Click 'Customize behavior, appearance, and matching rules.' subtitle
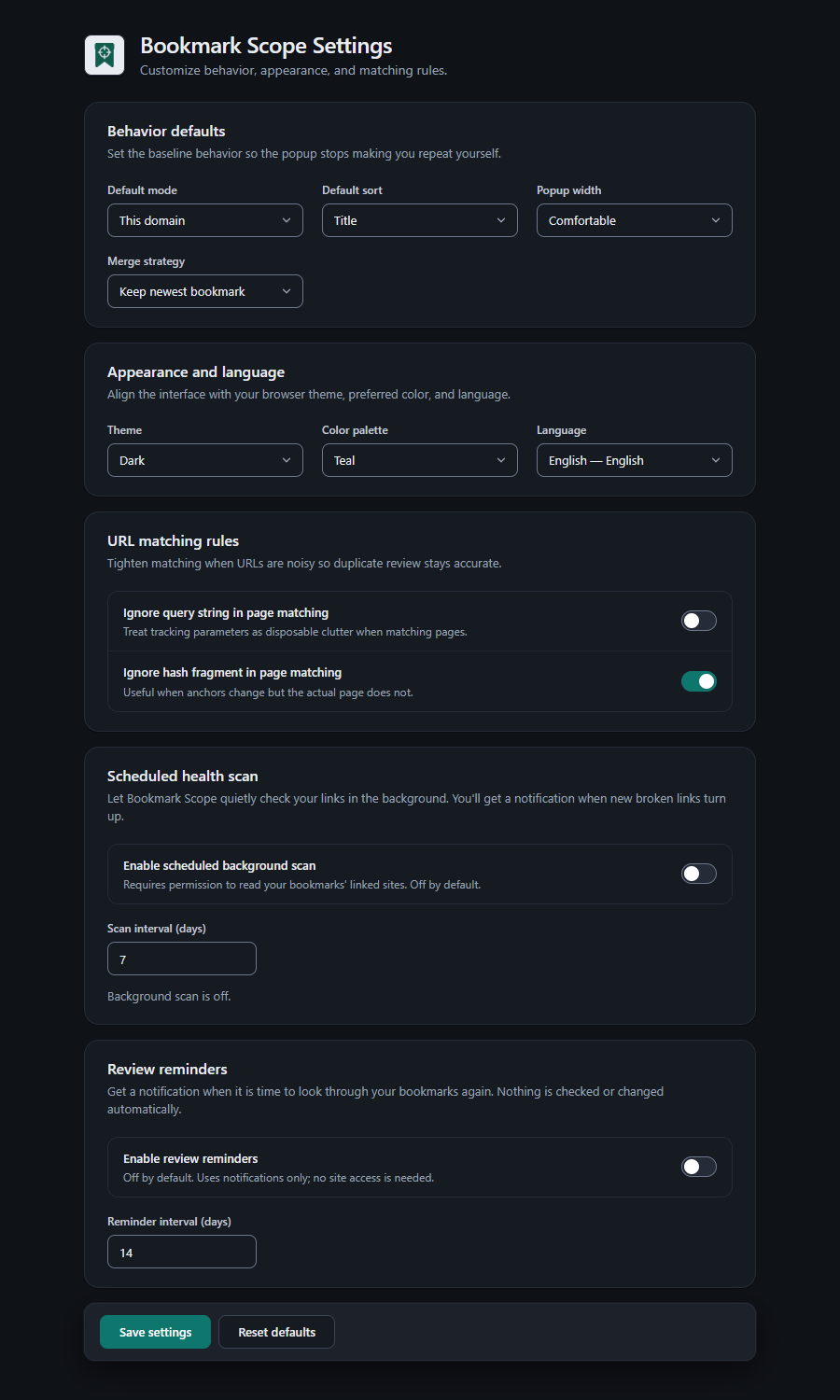Screen dimensions: 840x1400 pyautogui.click(x=293, y=71)
